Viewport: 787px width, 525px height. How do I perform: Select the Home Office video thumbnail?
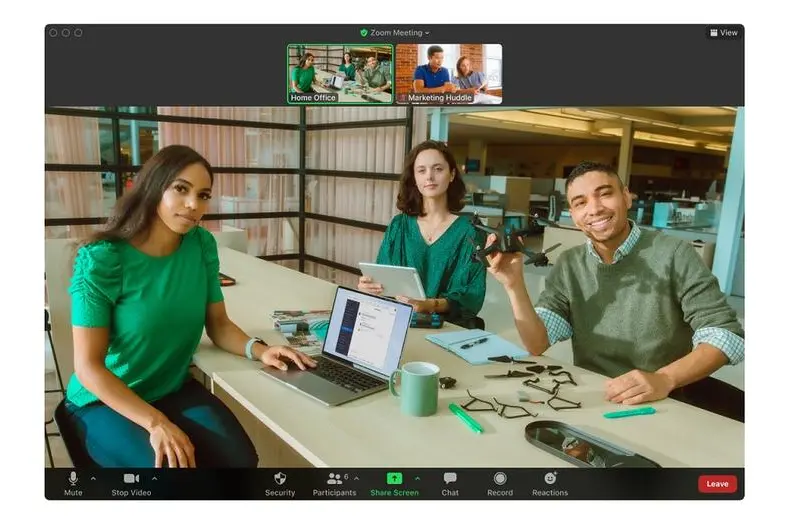click(340, 73)
